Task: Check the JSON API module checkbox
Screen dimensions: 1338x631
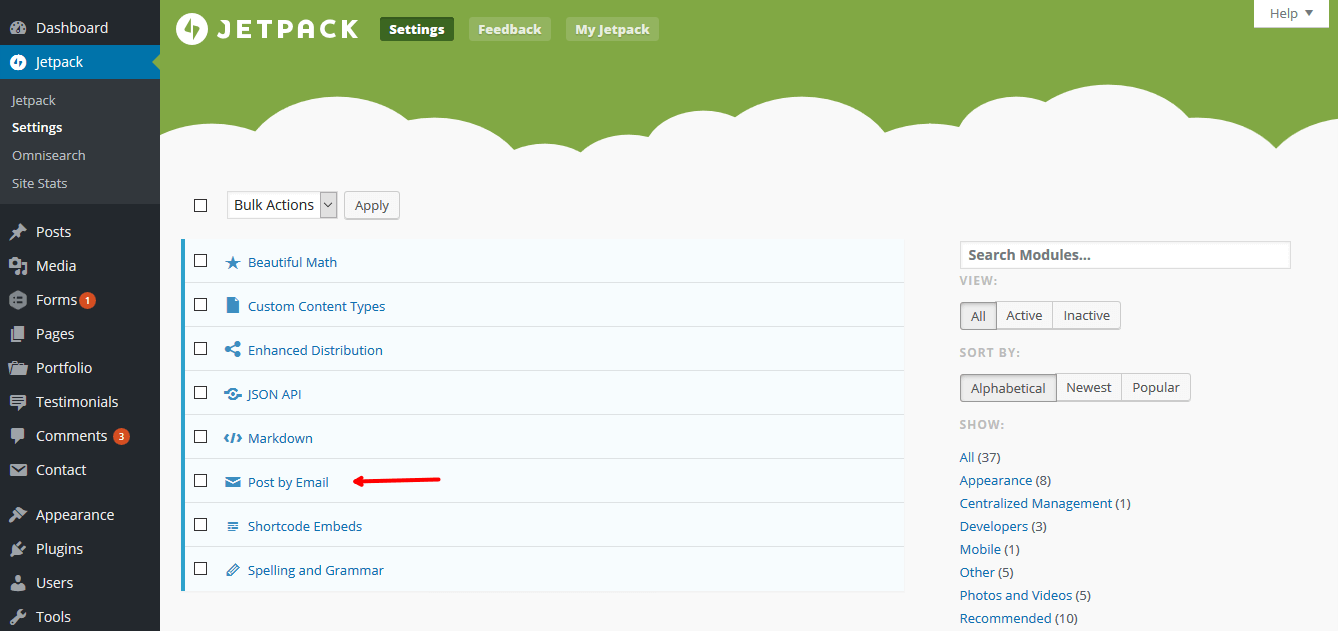Action: point(201,393)
